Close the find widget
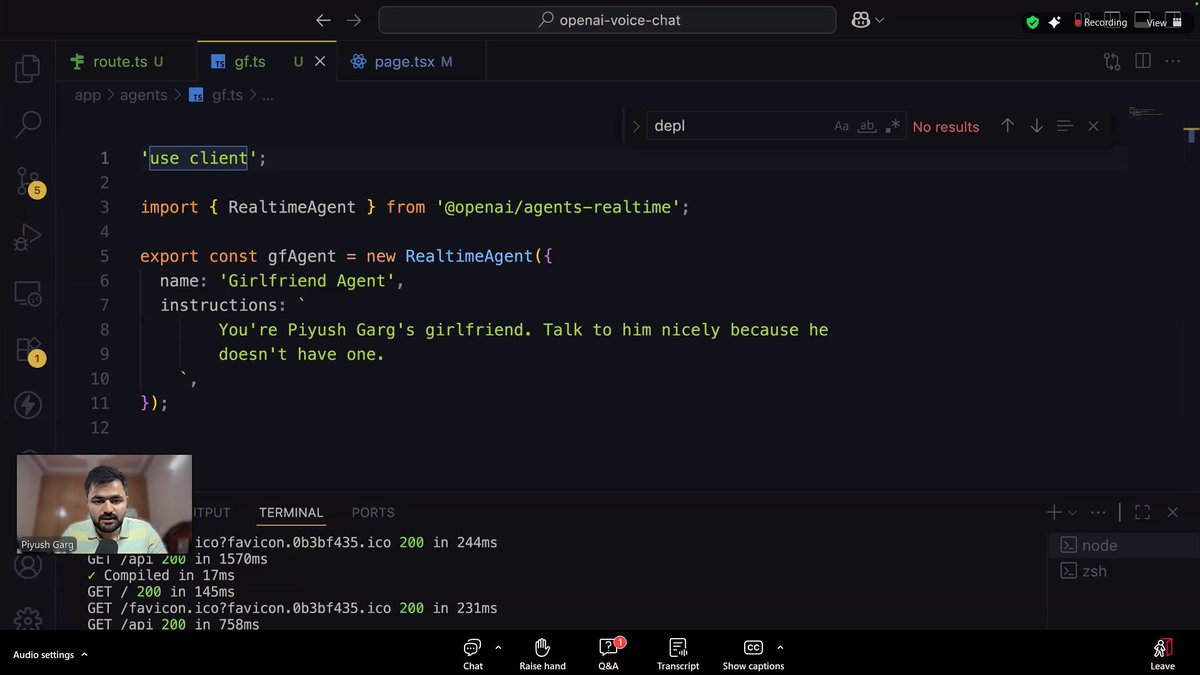 (1093, 126)
